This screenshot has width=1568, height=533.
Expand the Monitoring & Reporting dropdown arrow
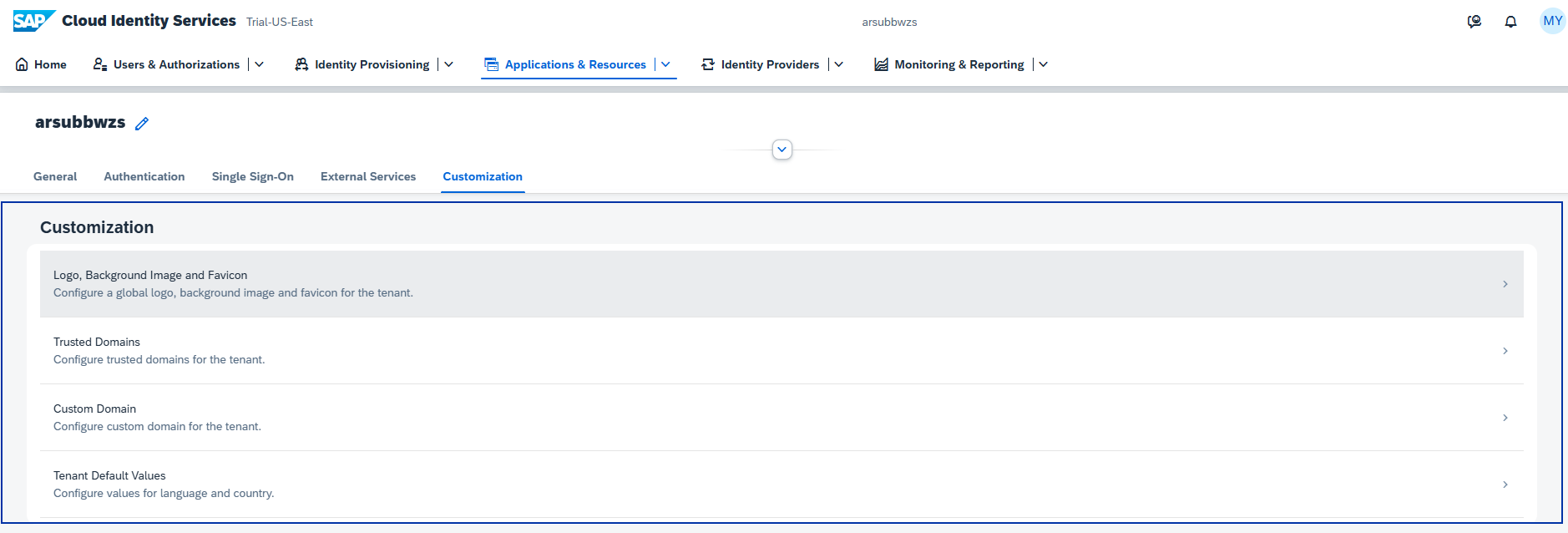(1043, 64)
